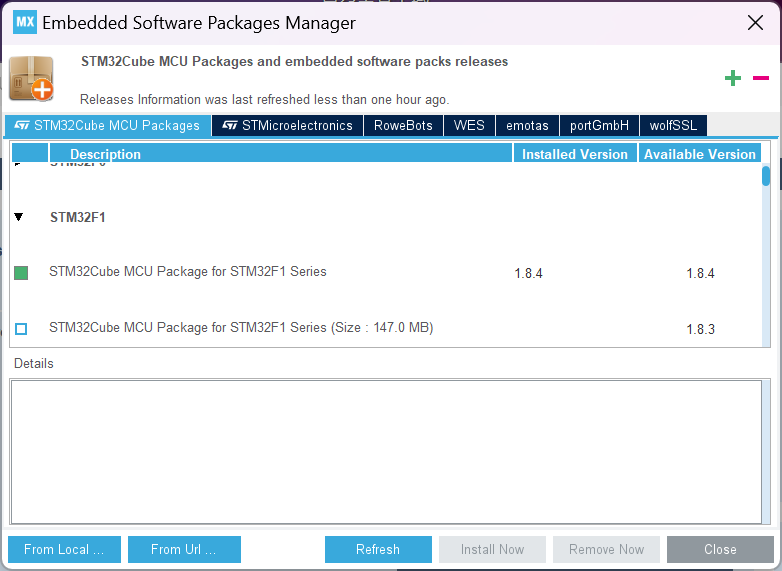Viewport: 782px width, 571px height.
Task: Click installed version 1.8.4 cell
Action: pos(529,273)
